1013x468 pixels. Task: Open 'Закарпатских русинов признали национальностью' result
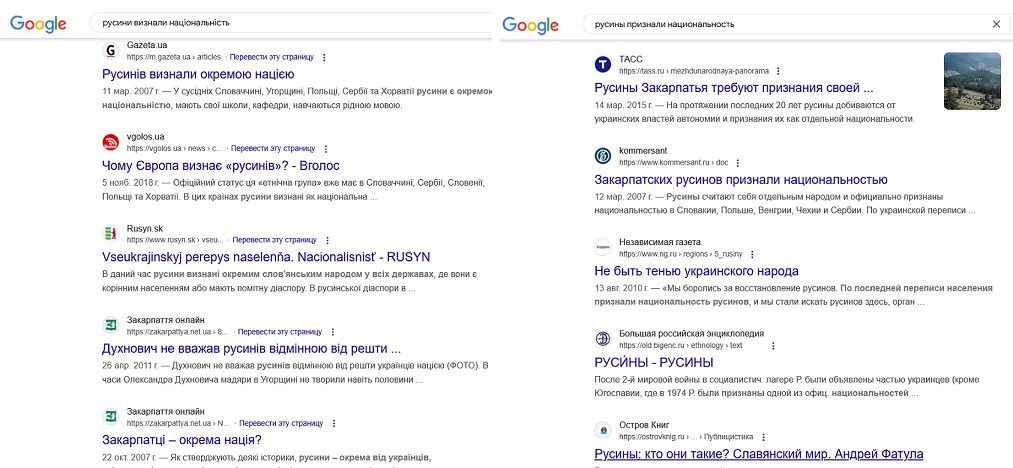click(x=741, y=180)
